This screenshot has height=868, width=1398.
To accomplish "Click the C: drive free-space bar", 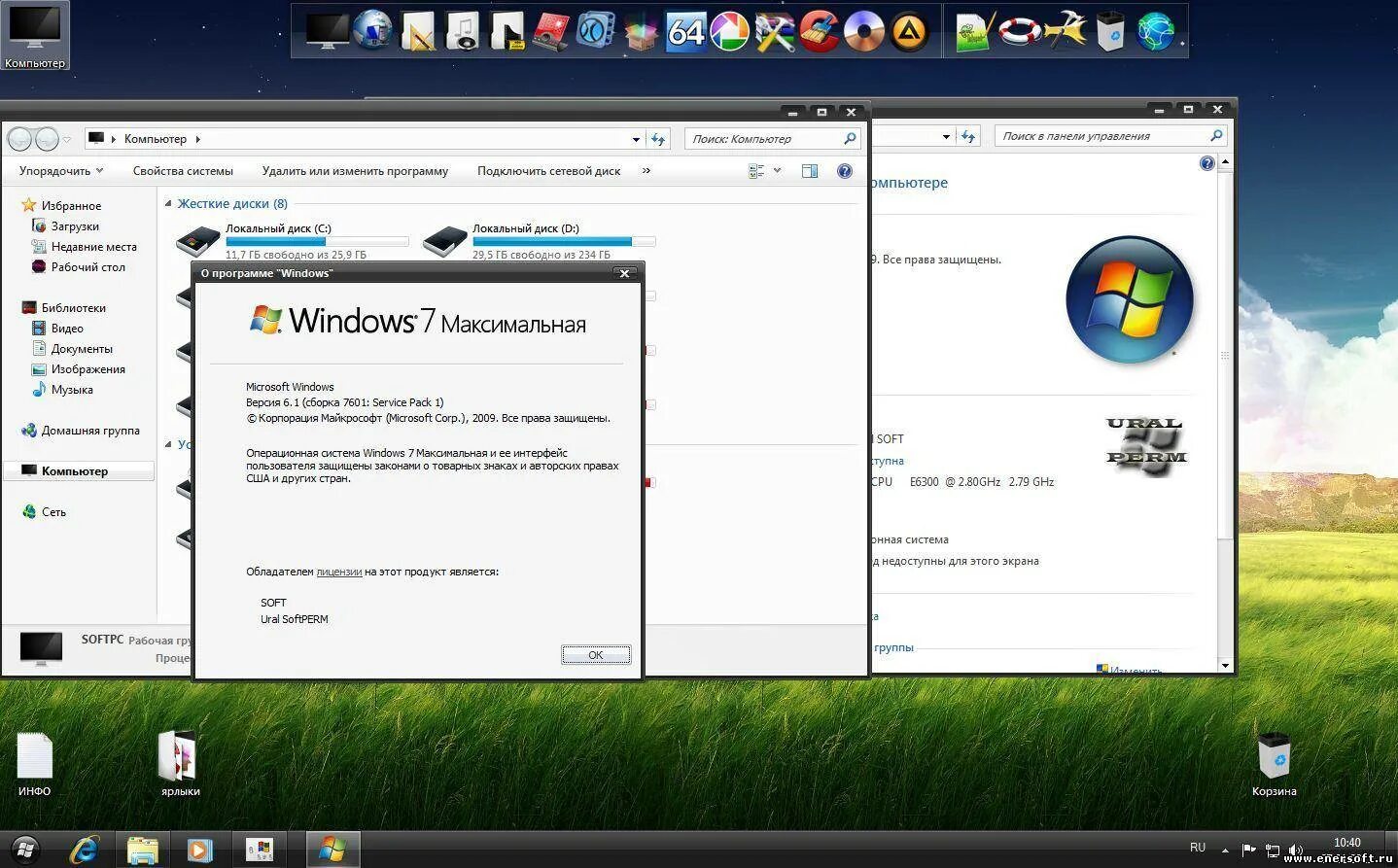I will tap(317, 241).
